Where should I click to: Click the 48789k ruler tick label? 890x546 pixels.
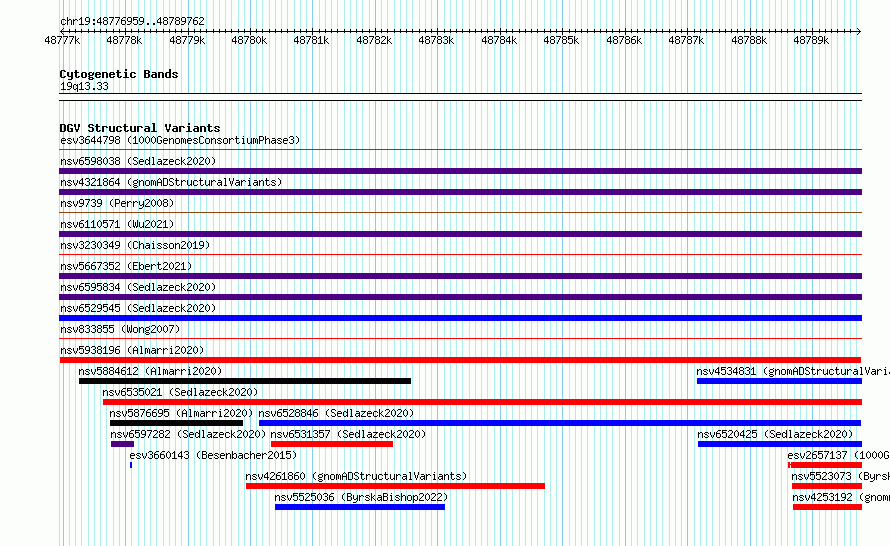tap(811, 40)
